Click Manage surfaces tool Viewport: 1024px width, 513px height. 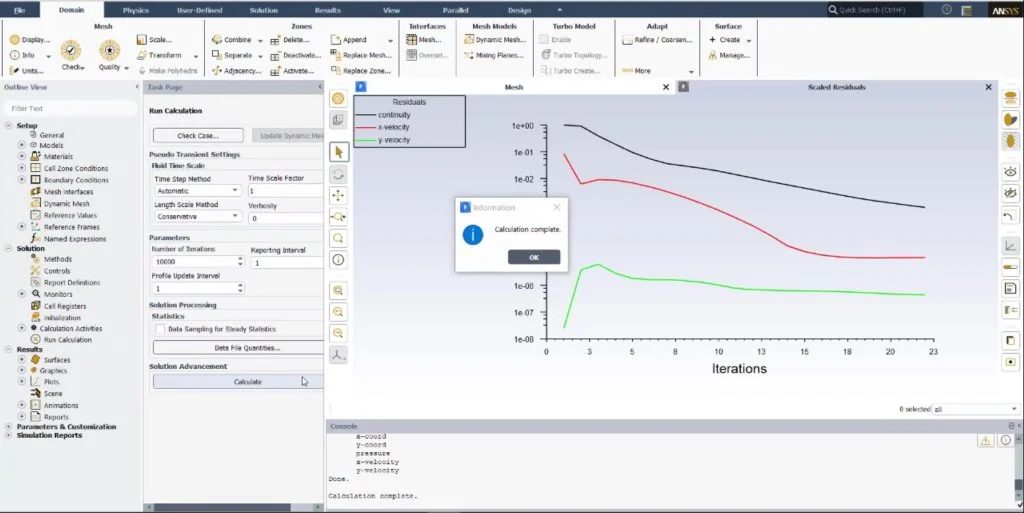(728, 55)
